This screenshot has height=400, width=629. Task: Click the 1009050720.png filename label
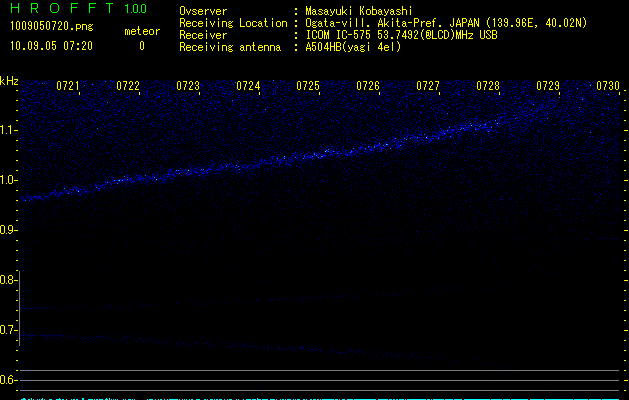click(50, 27)
